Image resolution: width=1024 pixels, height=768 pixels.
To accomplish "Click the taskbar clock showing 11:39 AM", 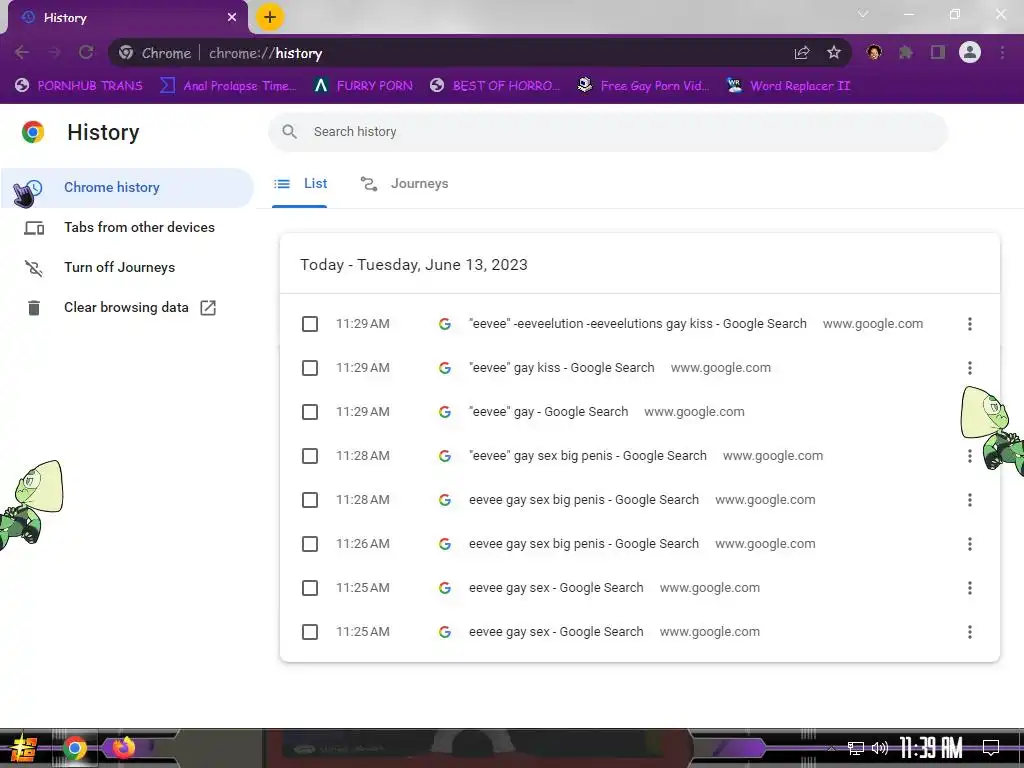I will click(931, 748).
